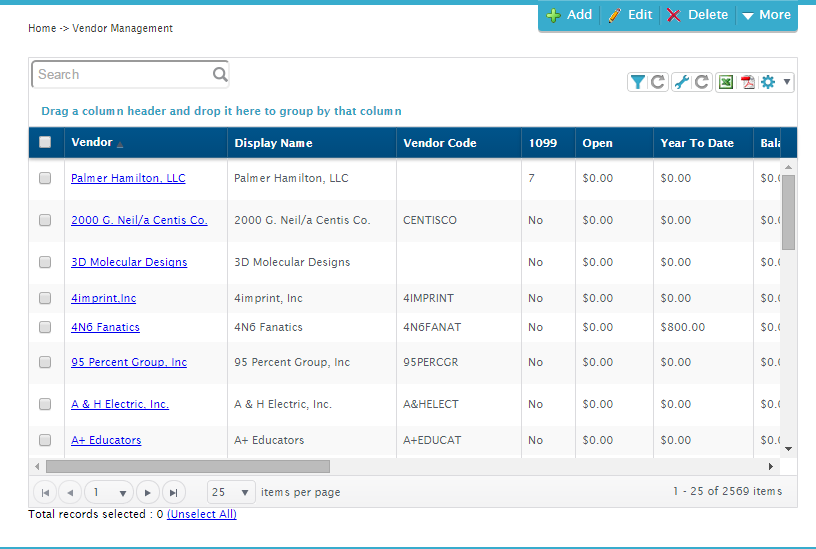The image size is (816, 549).
Task: Open the Palmer Hamilton, LLC vendor link
Action: click(x=128, y=178)
